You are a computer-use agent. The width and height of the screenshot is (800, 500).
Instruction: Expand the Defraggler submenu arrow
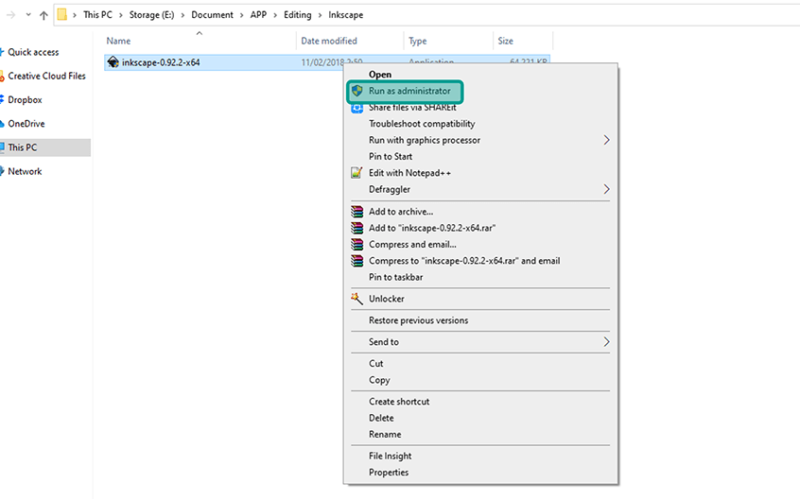click(x=606, y=189)
